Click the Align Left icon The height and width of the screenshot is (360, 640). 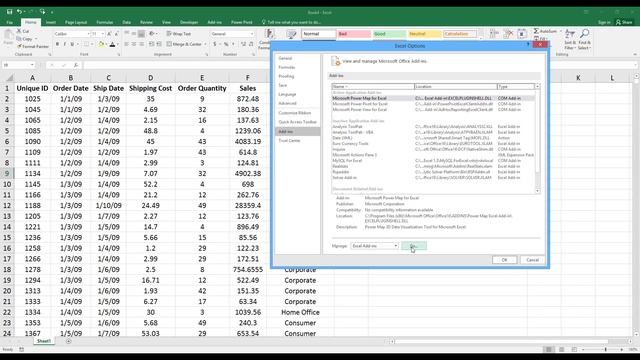click(x=127, y=44)
